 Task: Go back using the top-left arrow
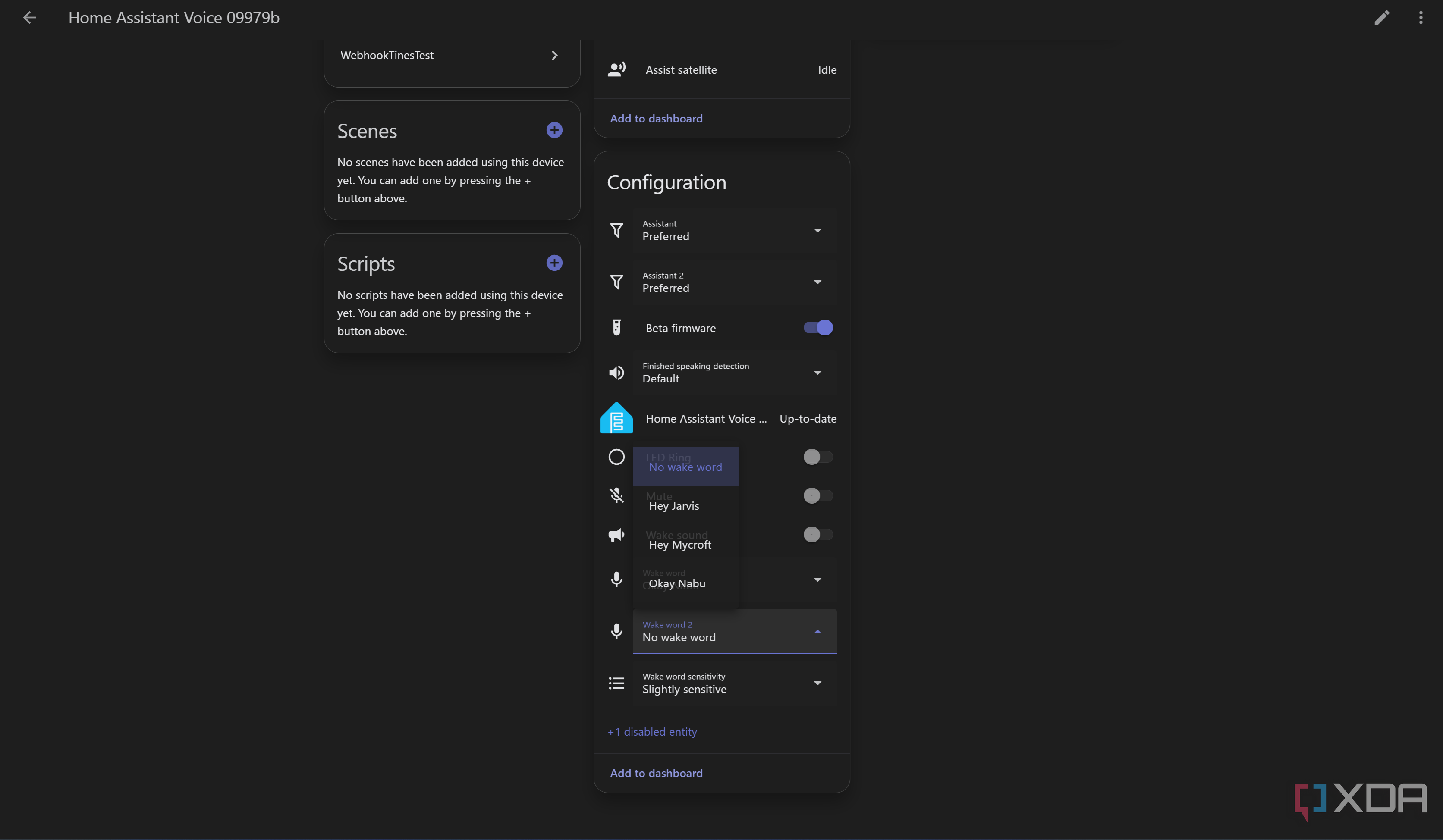29,18
